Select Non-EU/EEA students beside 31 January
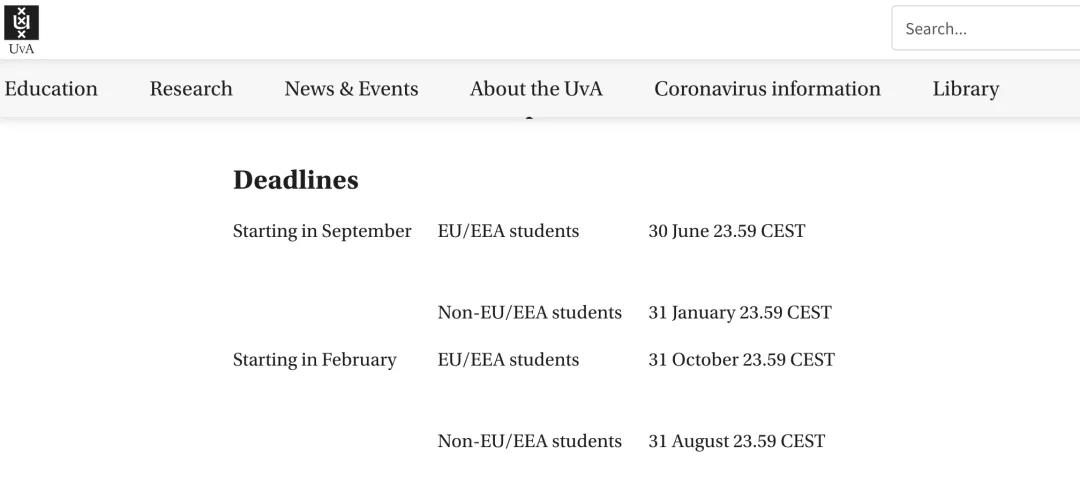This screenshot has height=490, width=1080. click(x=529, y=313)
